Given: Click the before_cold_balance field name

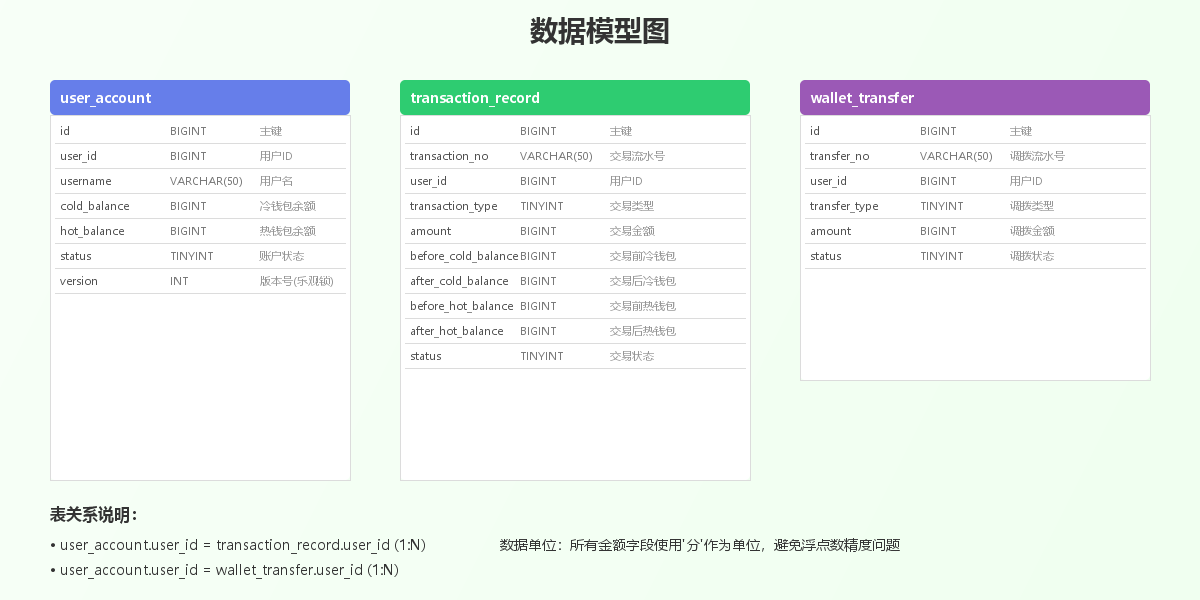Looking at the screenshot, I should [x=464, y=256].
